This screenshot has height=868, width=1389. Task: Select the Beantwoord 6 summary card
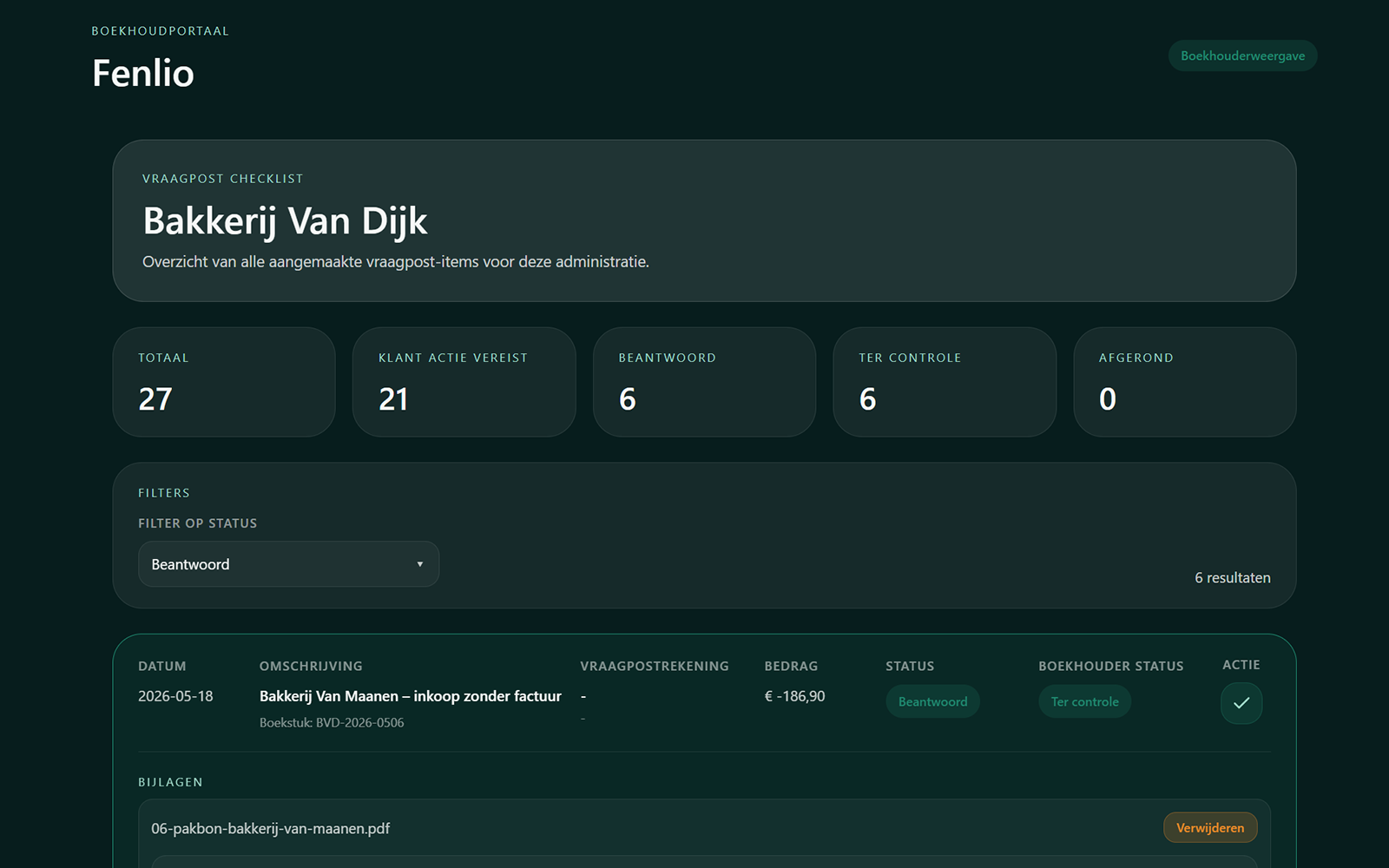(x=704, y=382)
